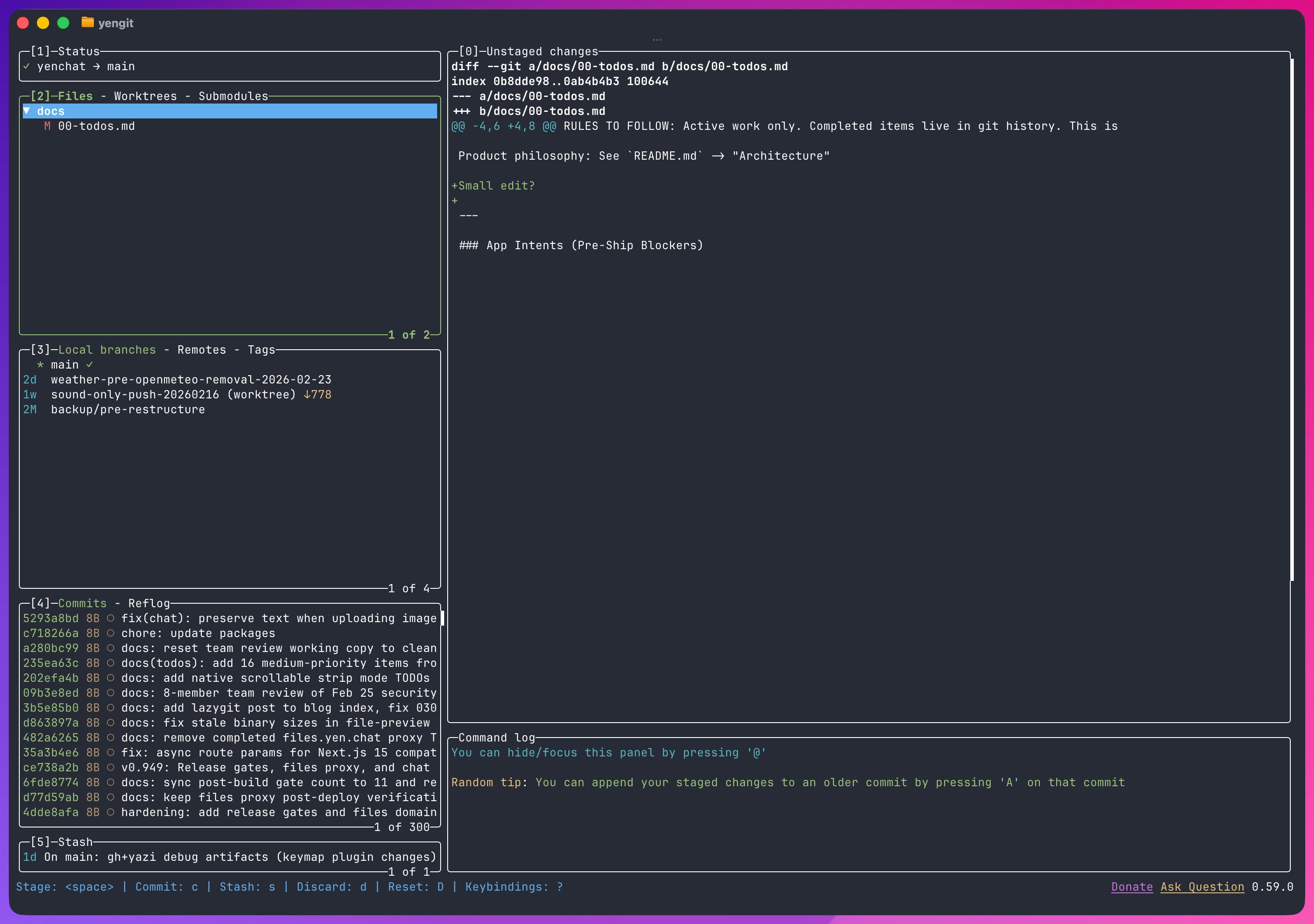Open the Donate link
The width and height of the screenshot is (1314, 924).
click(x=1131, y=887)
